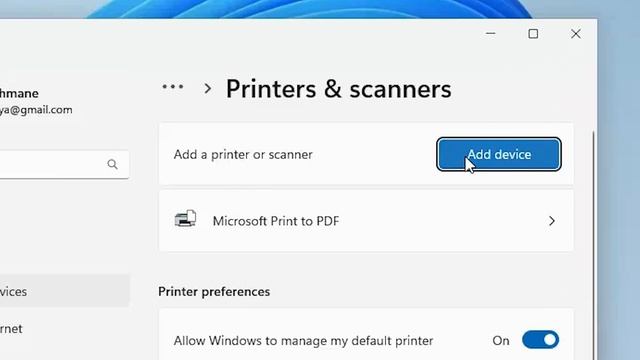Click the vertical scrollbar of the settings page
The height and width of the screenshot is (360, 640).
coord(593,245)
